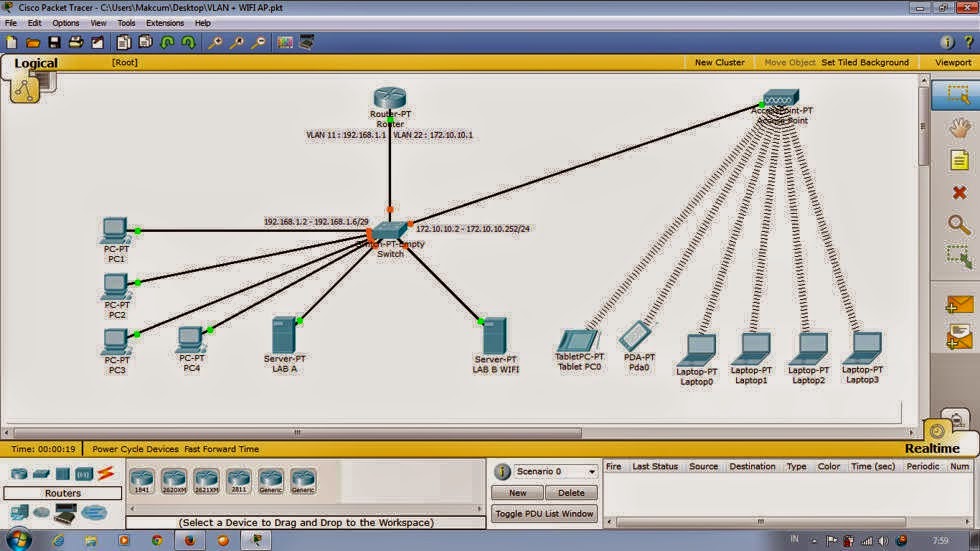Click the New Cluster button

pos(719,62)
